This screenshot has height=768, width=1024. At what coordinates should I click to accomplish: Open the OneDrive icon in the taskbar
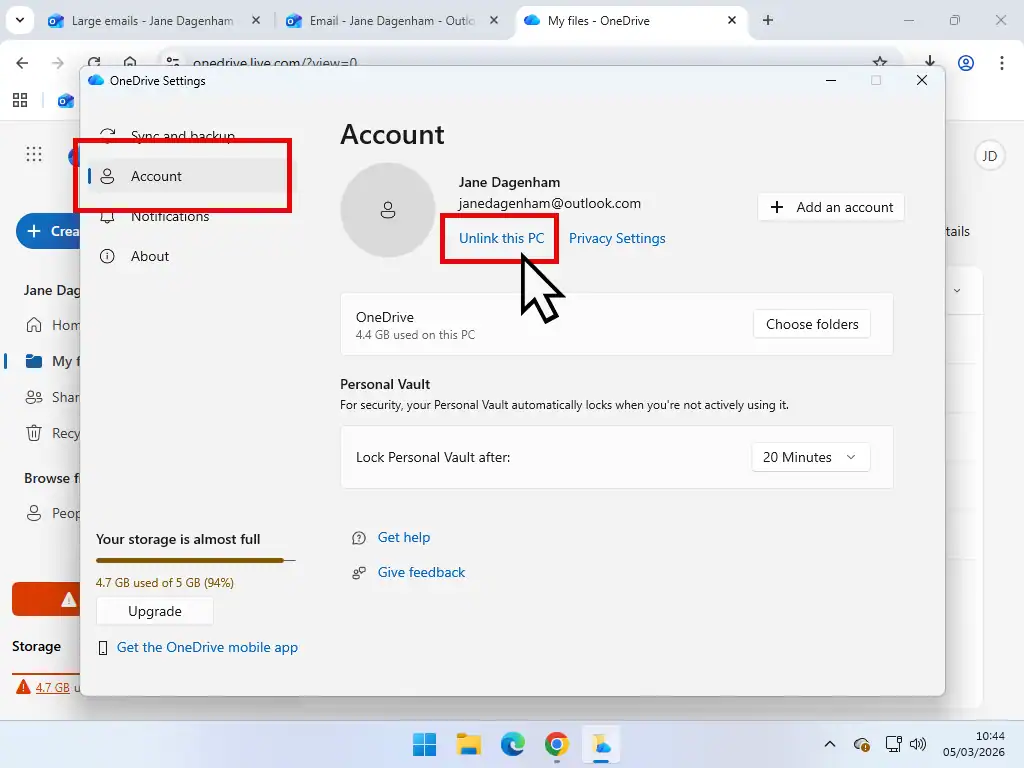[601, 744]
